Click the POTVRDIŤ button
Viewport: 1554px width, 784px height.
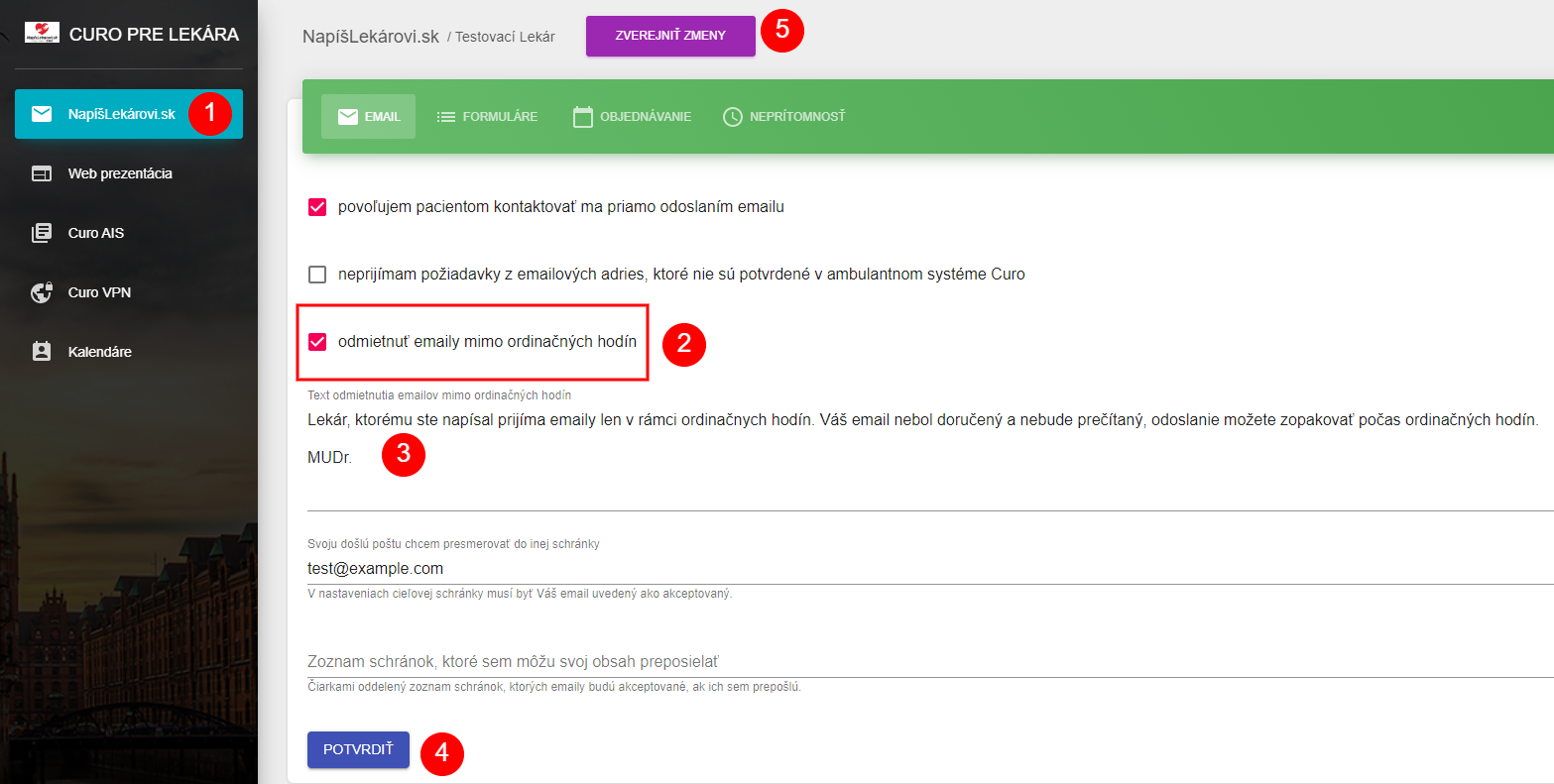358,749
